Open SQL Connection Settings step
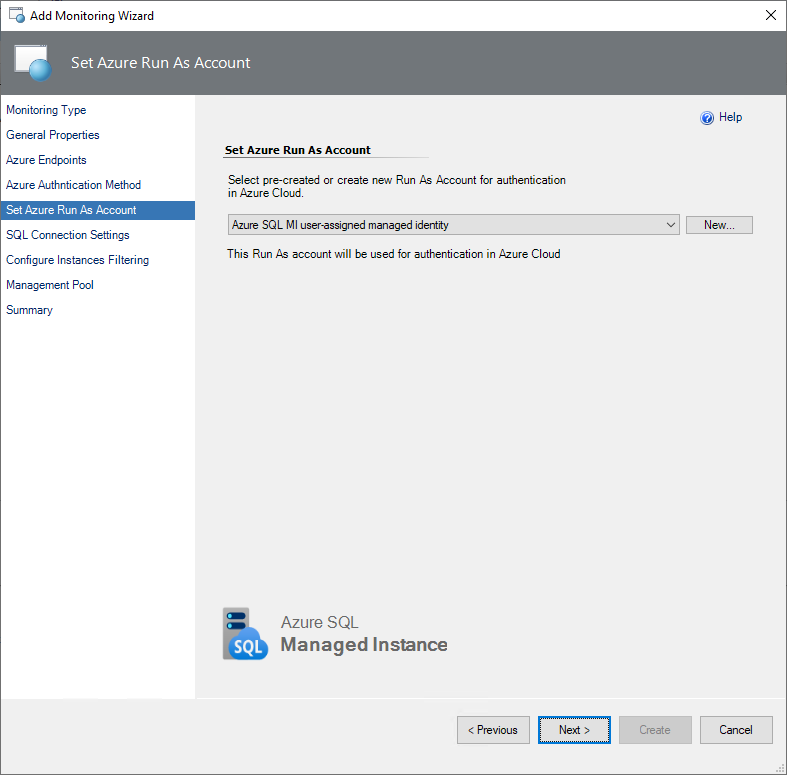This screenshot has height=775, width=787. pyautogui.click(x=68, y=235)
